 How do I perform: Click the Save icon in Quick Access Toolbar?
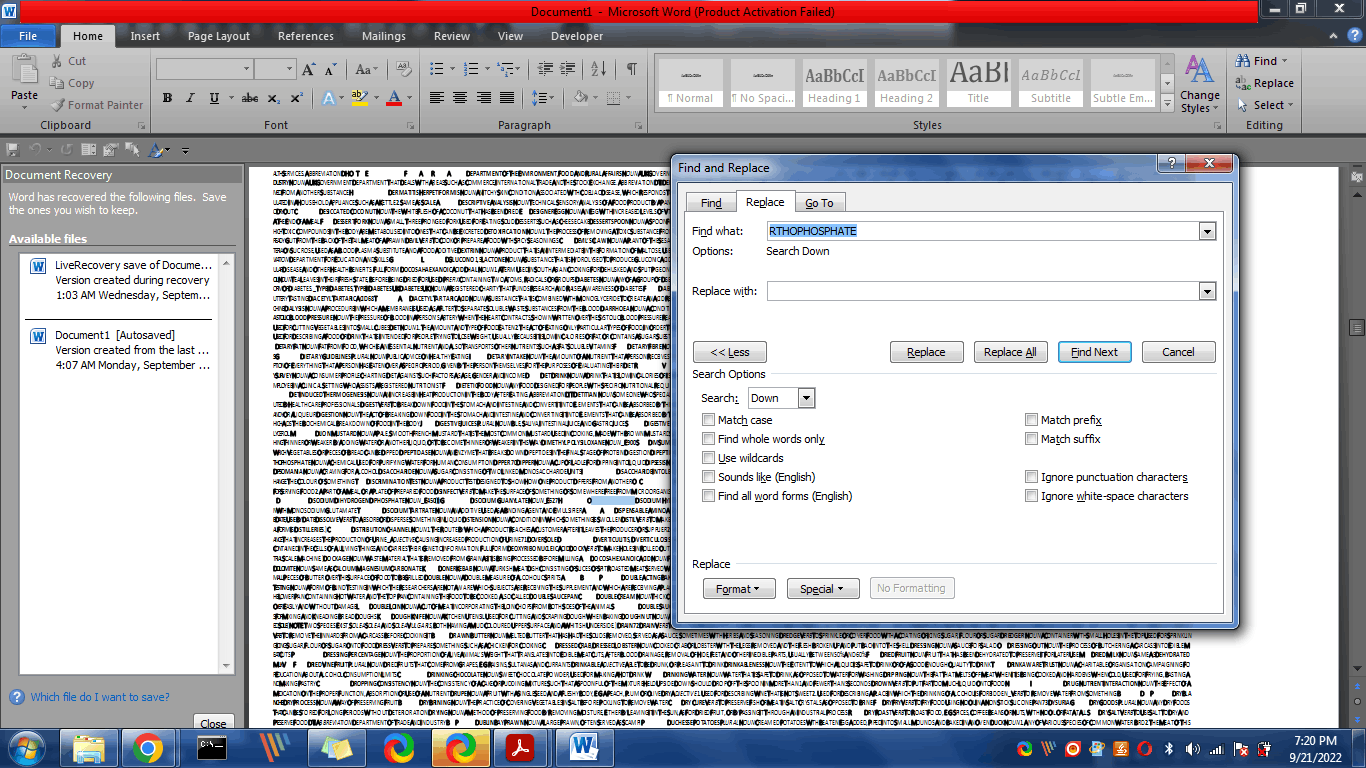click(x=13, y=150)
